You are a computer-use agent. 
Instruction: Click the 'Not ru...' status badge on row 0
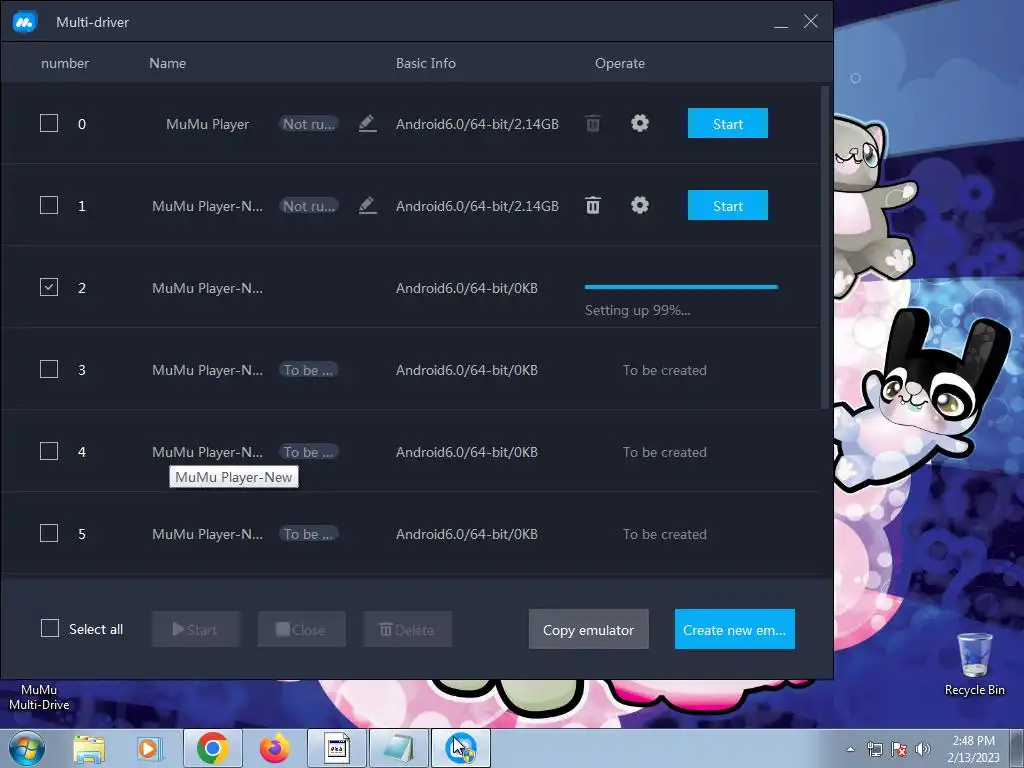pos(309,124)
